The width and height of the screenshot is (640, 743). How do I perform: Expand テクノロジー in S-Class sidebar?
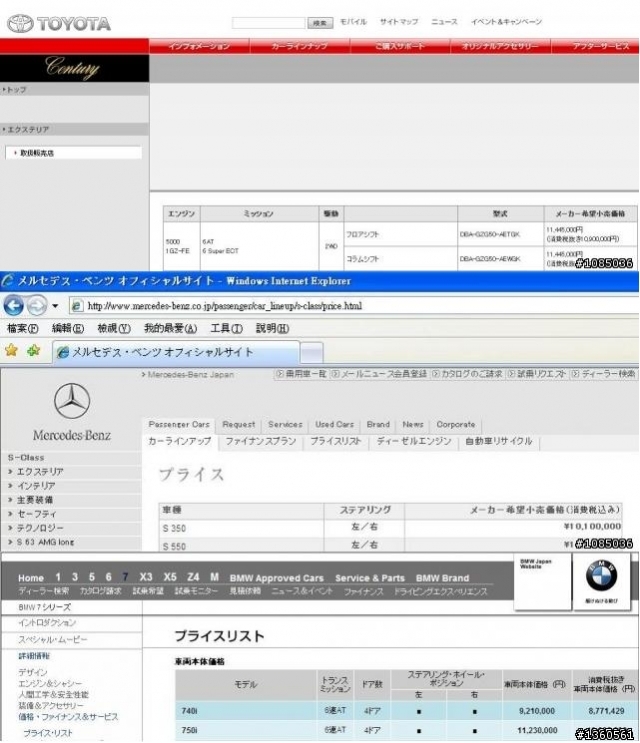pyautogui.click(x=40, y=528)
